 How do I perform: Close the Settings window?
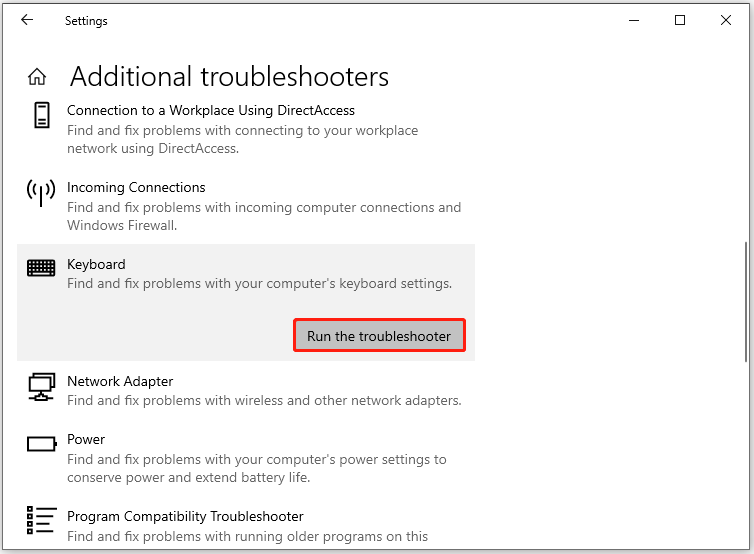pyautogui.click(x=726, y=20)
